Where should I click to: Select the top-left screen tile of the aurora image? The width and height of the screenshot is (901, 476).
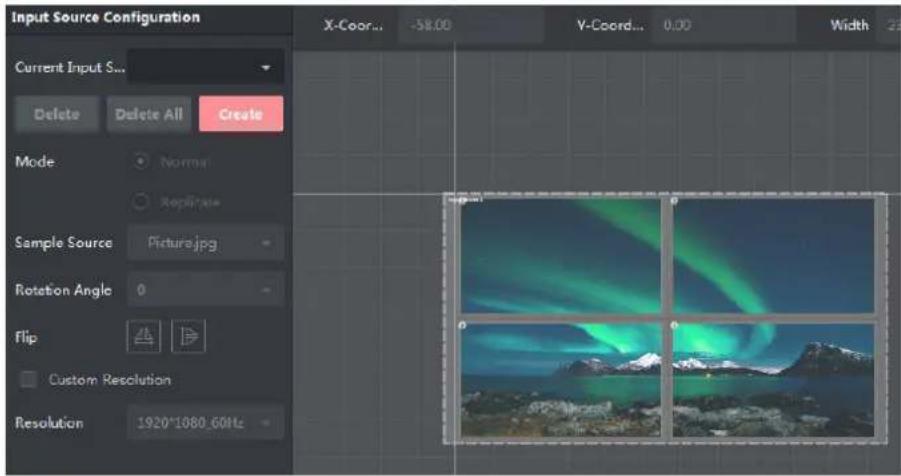click(561, 256)
